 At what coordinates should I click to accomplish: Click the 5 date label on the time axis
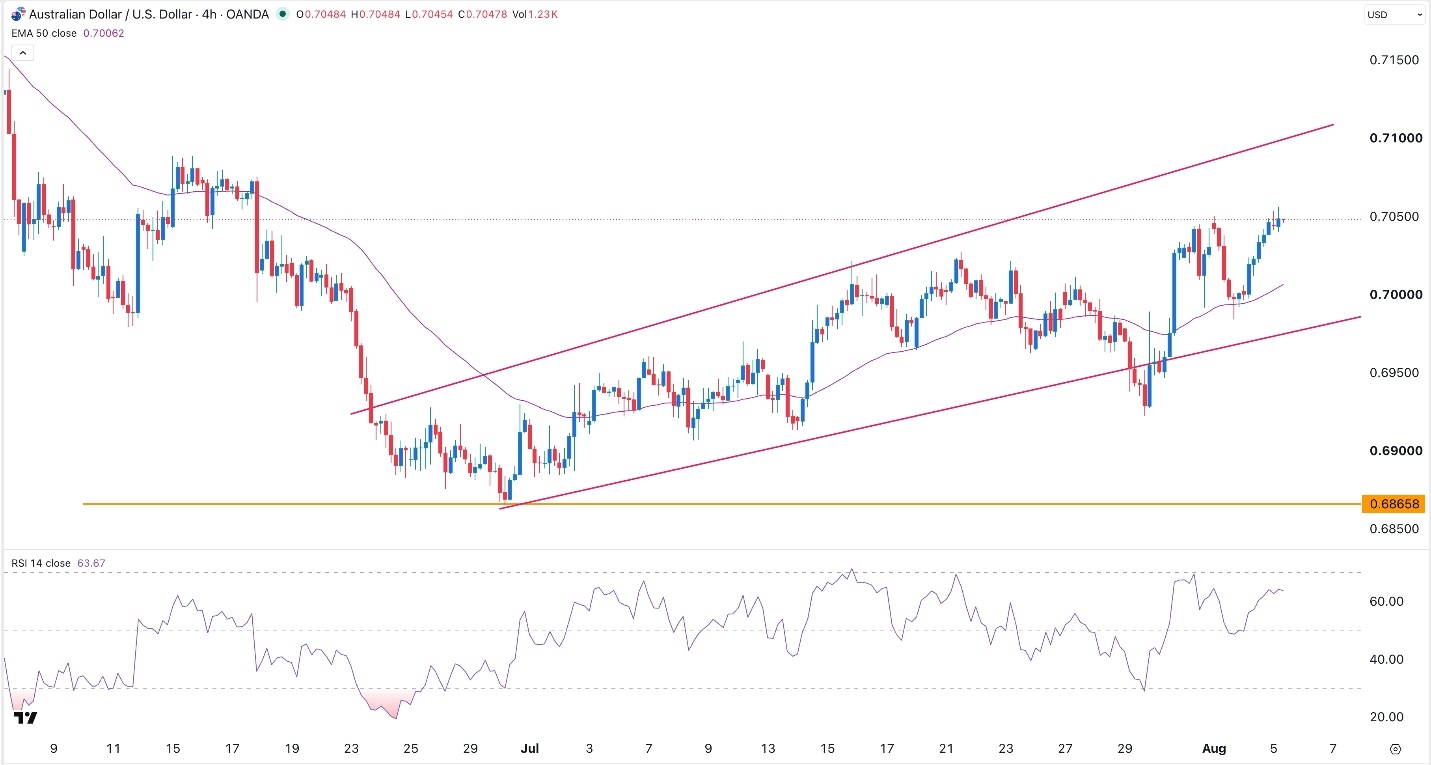(x=1273, y=748)
